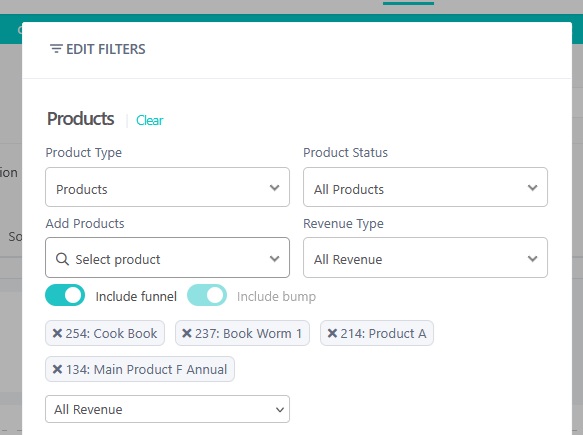The image size is (583, 435).
Task: Toggle the Include bump switch
Action: click(207, 295)
